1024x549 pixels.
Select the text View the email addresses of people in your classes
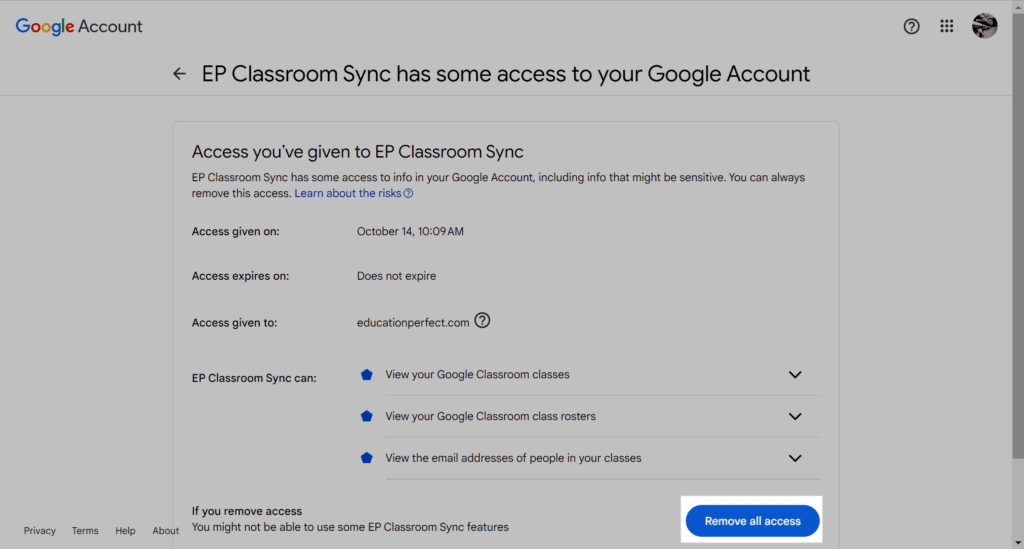pos(513,458)
